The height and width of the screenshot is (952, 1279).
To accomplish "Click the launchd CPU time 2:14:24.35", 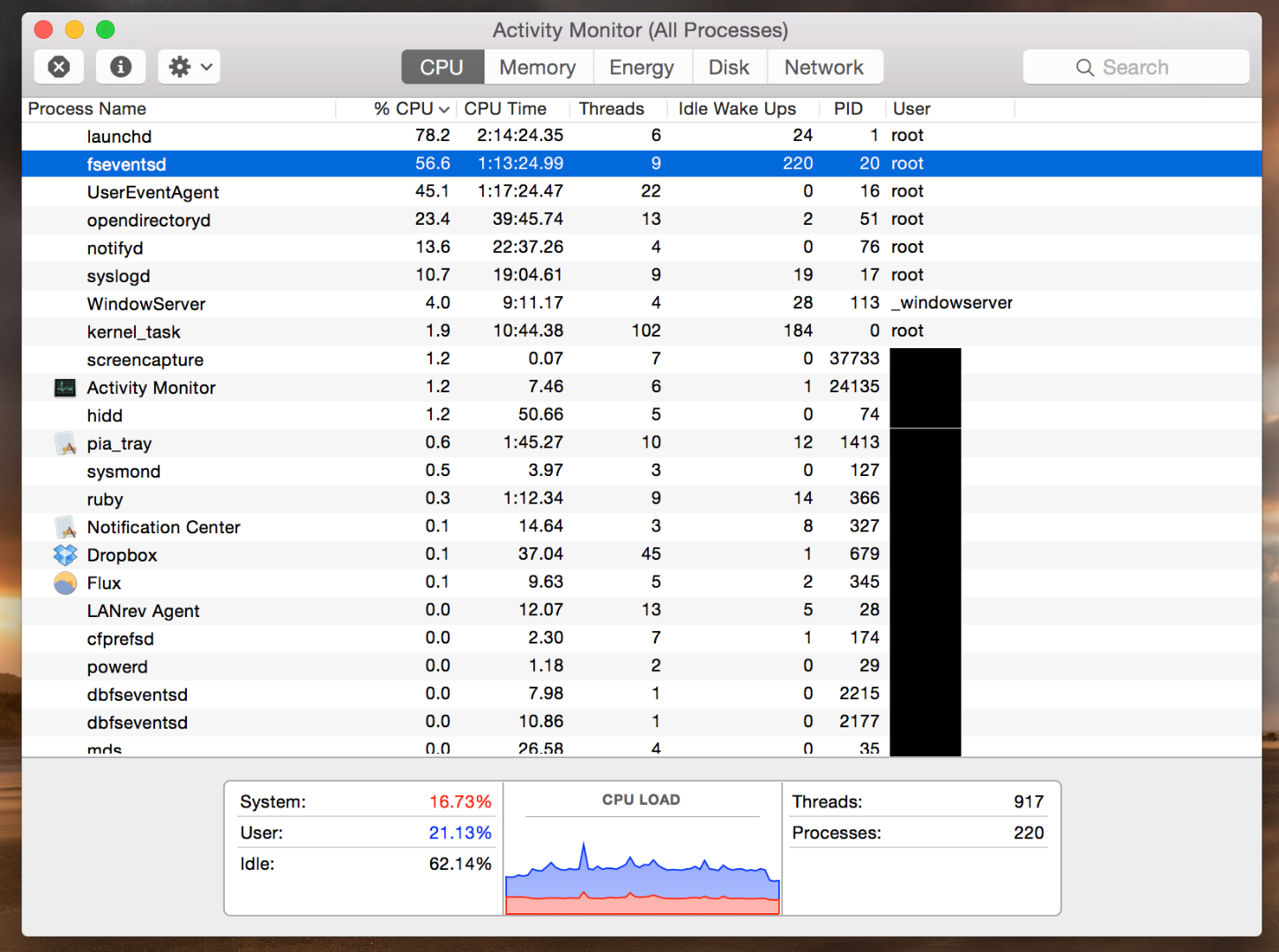I will [x=520, y=136].
